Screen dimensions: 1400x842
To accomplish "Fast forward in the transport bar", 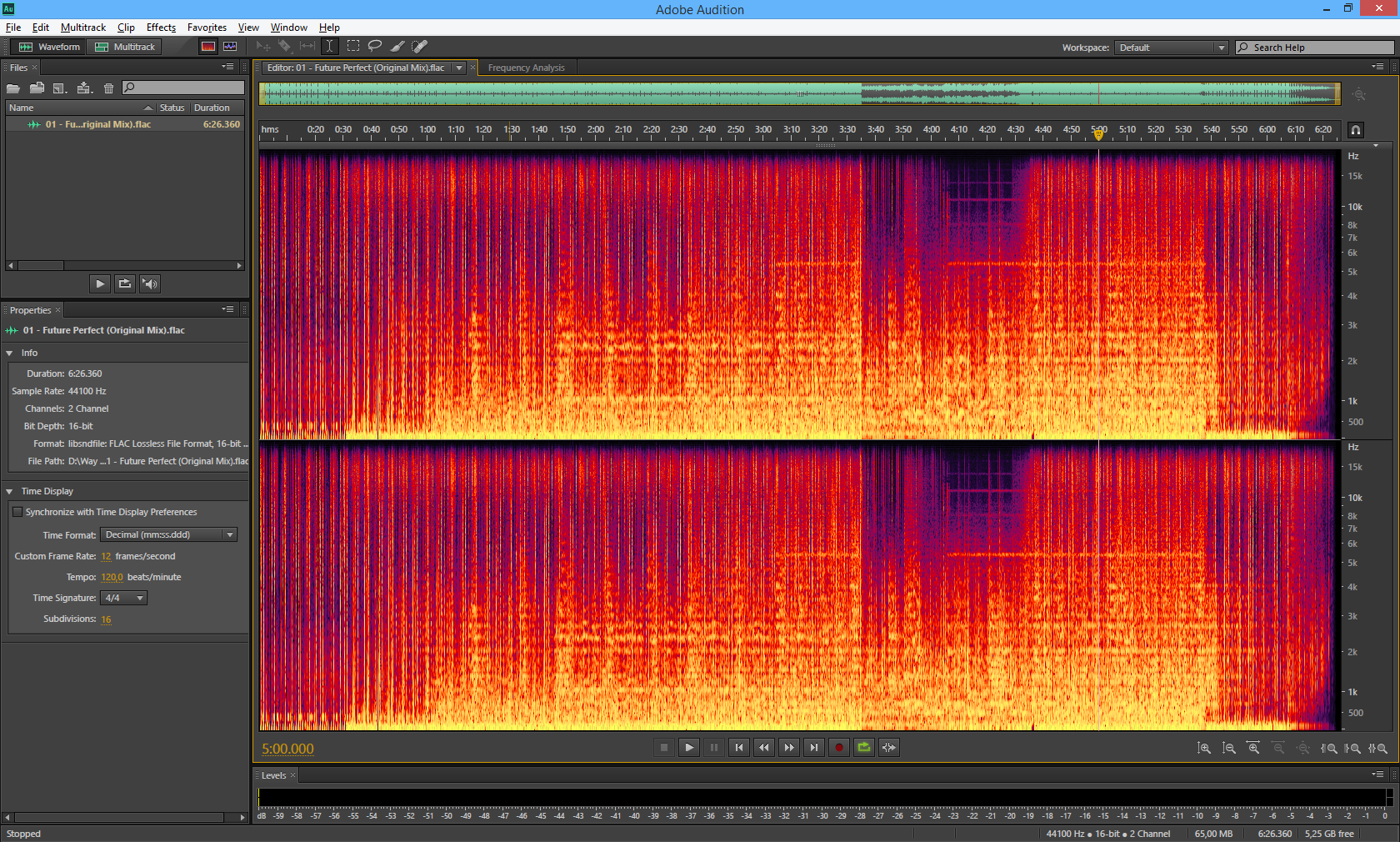I will (789, 748).
